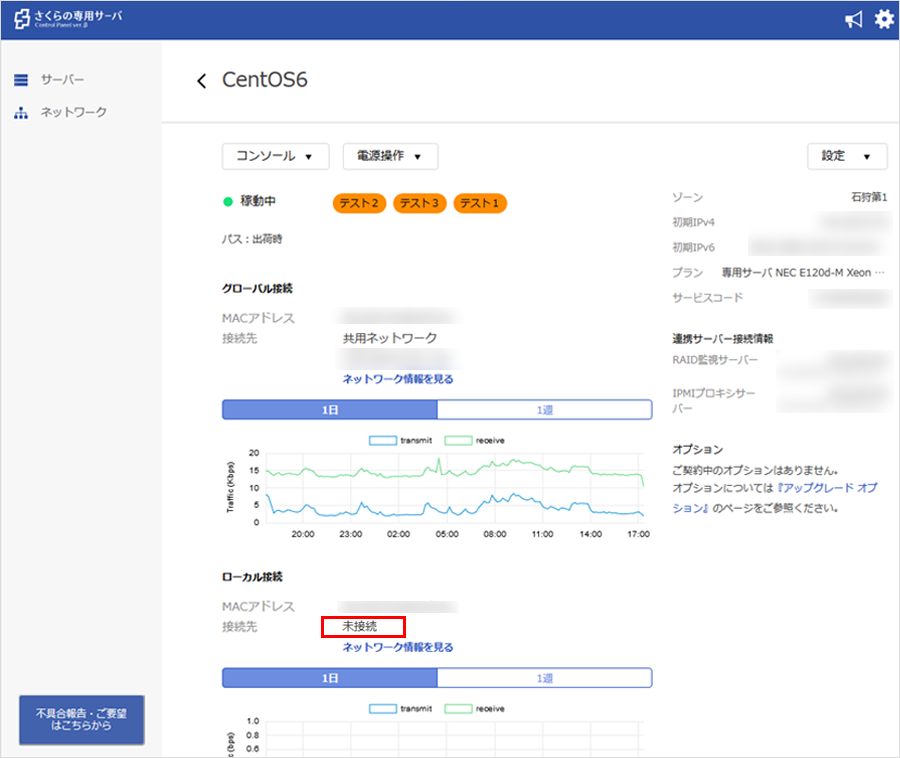The image size is (900, 758).
Task: Click the サーバー sidebar list icon
Action: pos(21,80)
